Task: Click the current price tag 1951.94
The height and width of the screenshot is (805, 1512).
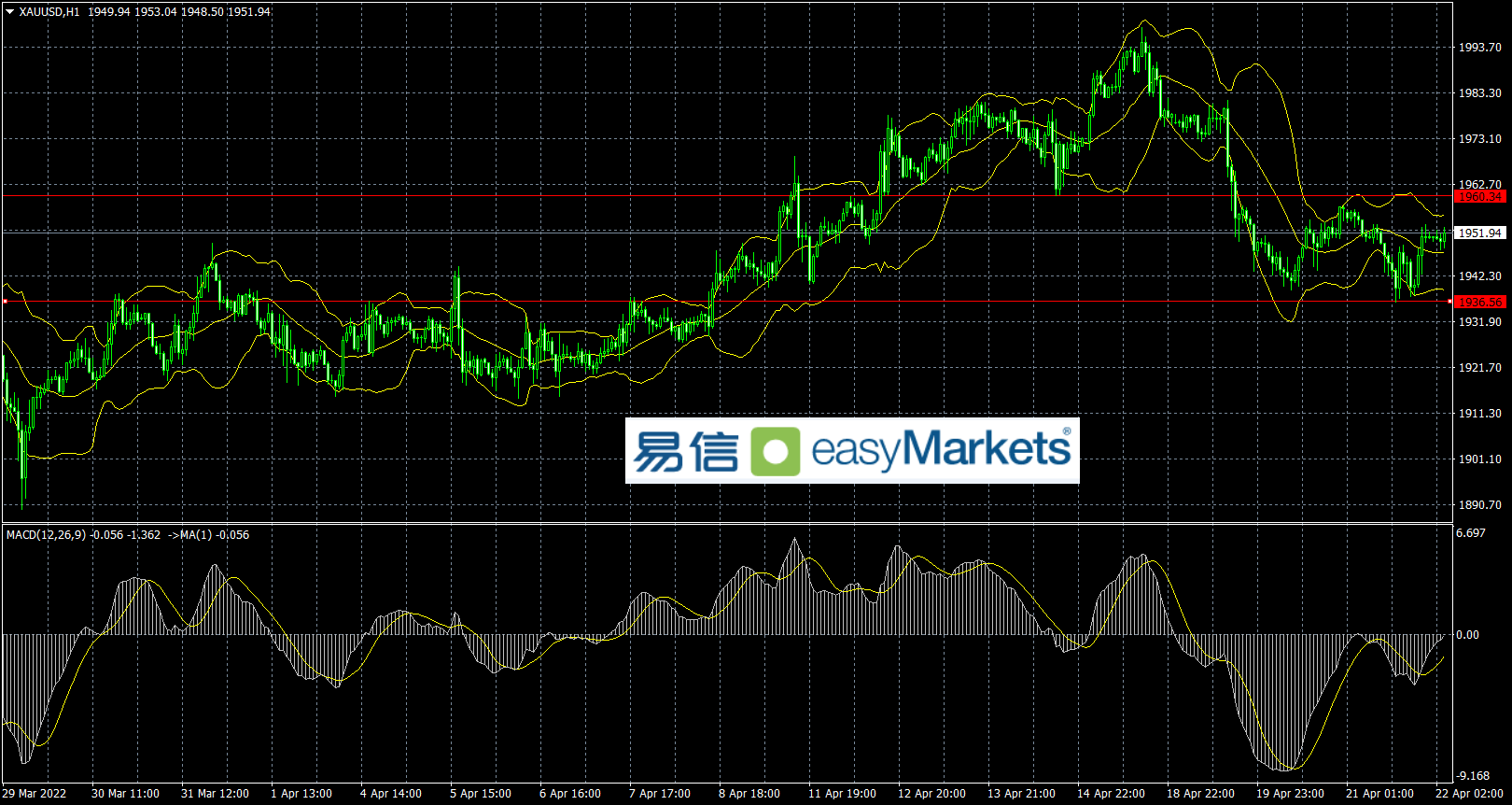Action: click(1480, 233)
